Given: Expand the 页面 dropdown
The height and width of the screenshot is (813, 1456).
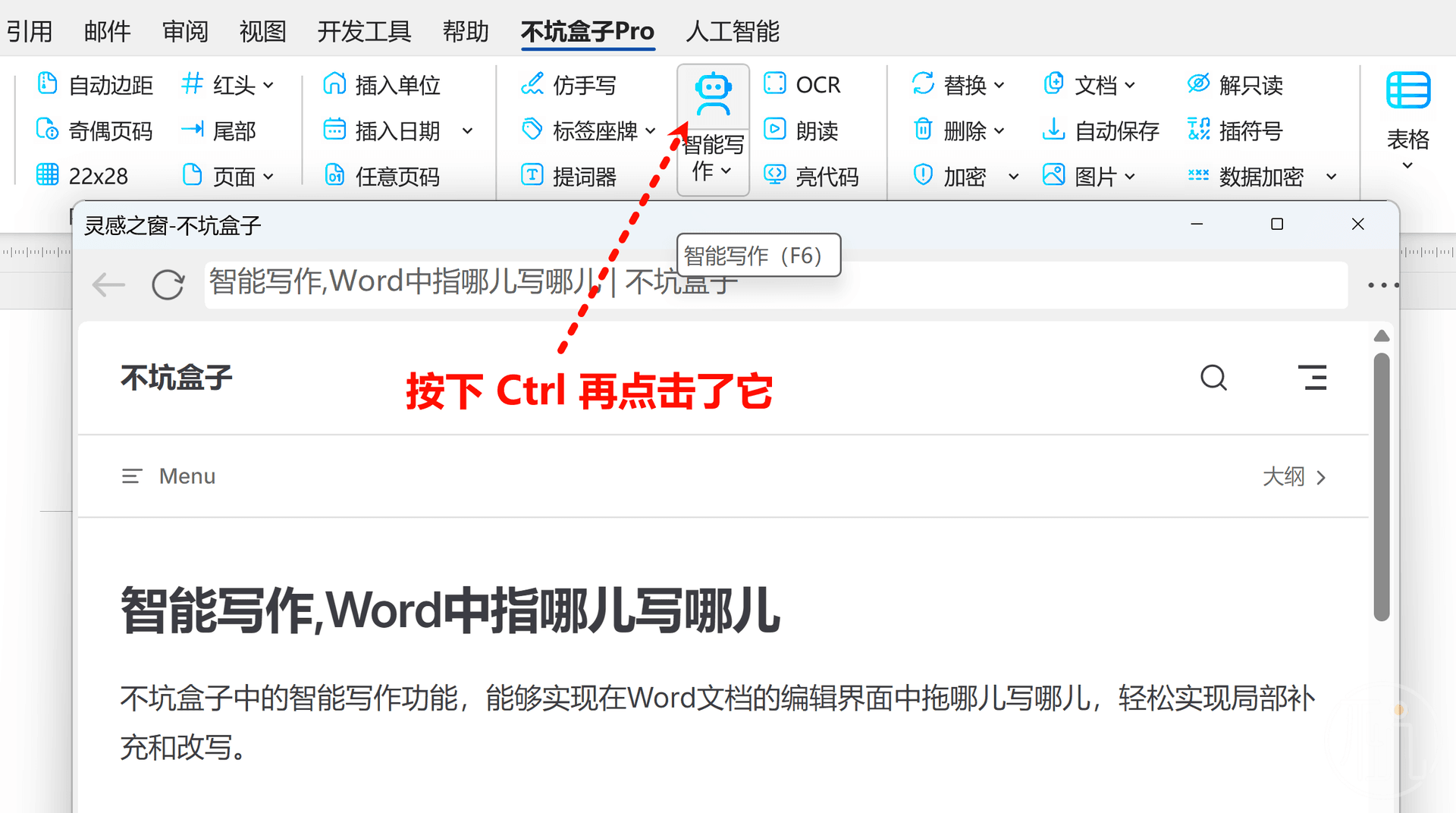Looking at the screenshot, I should click(x=268, y=177).
